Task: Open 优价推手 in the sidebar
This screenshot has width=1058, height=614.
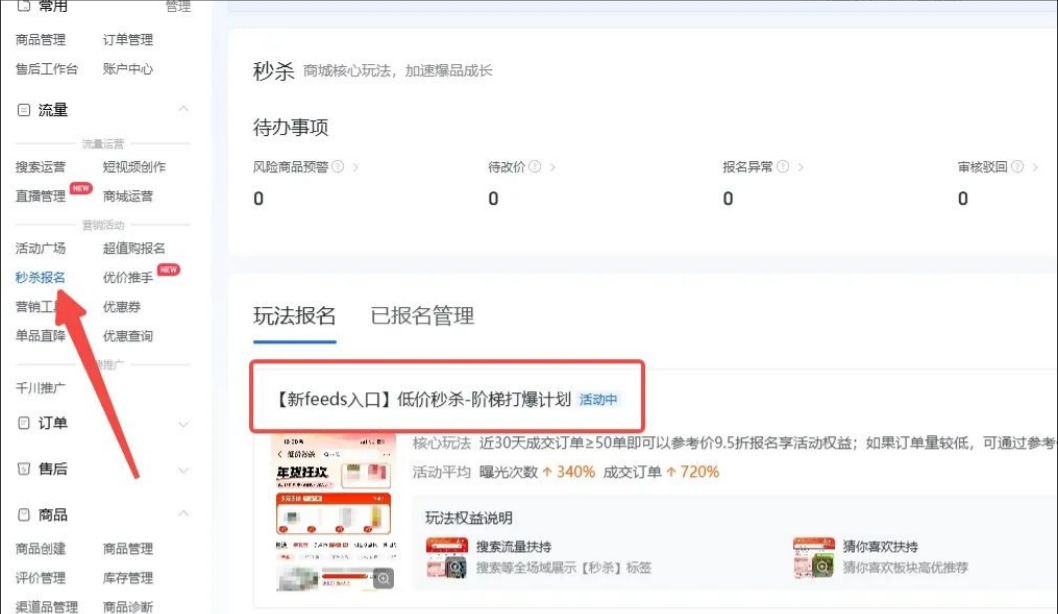Action: pyautogui.click(x=128, y=277)
